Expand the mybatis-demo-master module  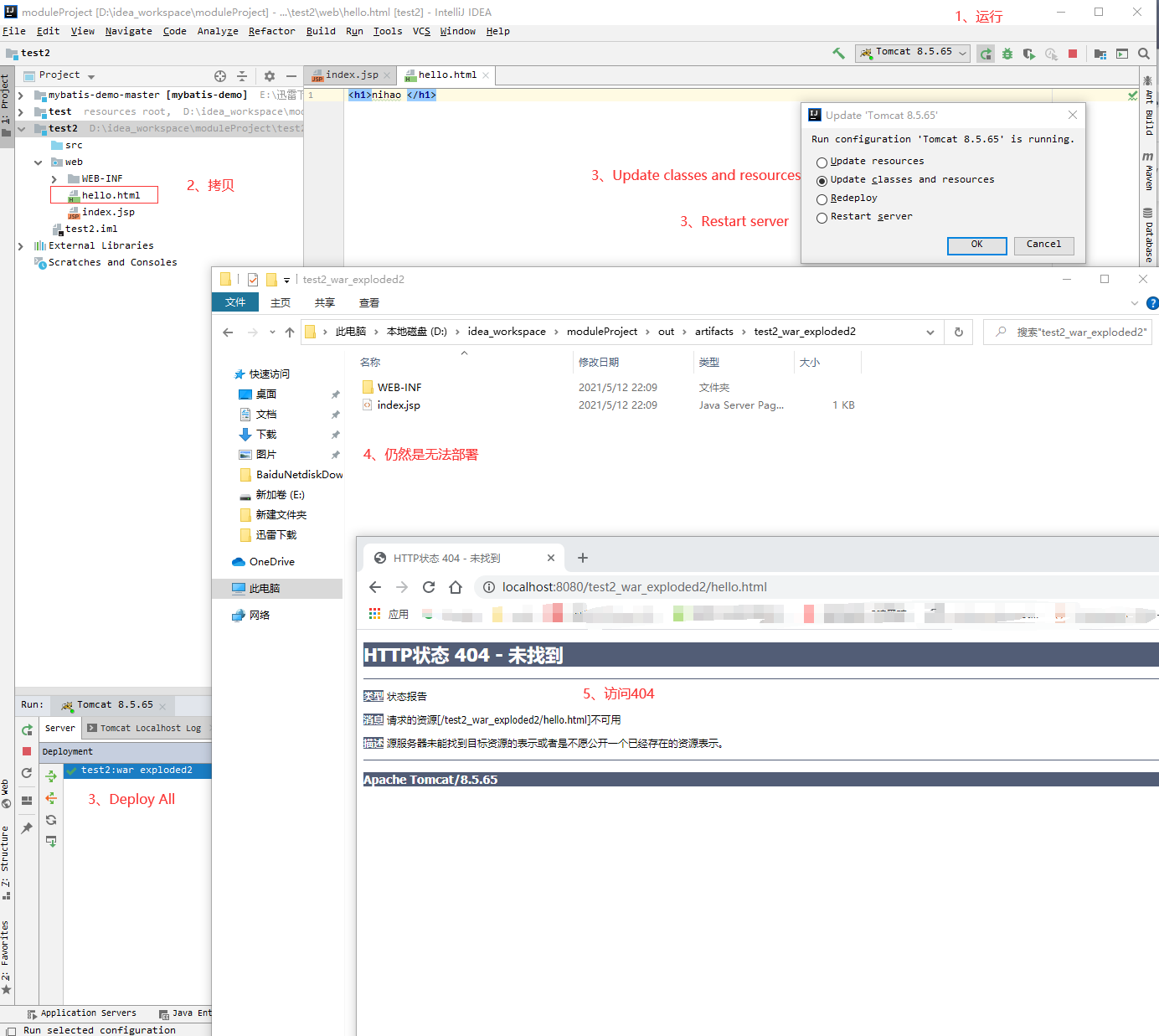21,95
